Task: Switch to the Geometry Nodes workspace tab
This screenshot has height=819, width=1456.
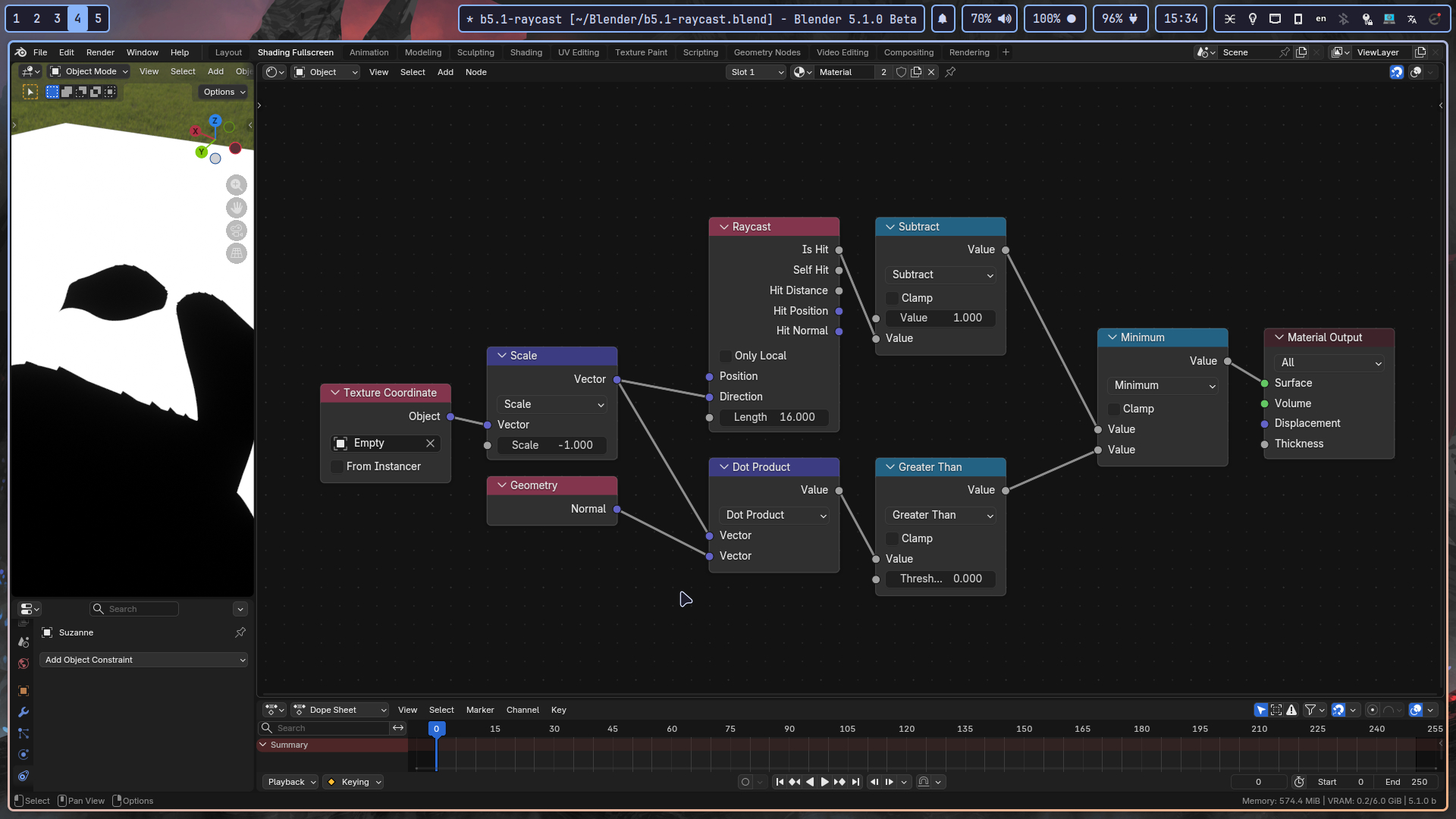Action: point(767,52)
